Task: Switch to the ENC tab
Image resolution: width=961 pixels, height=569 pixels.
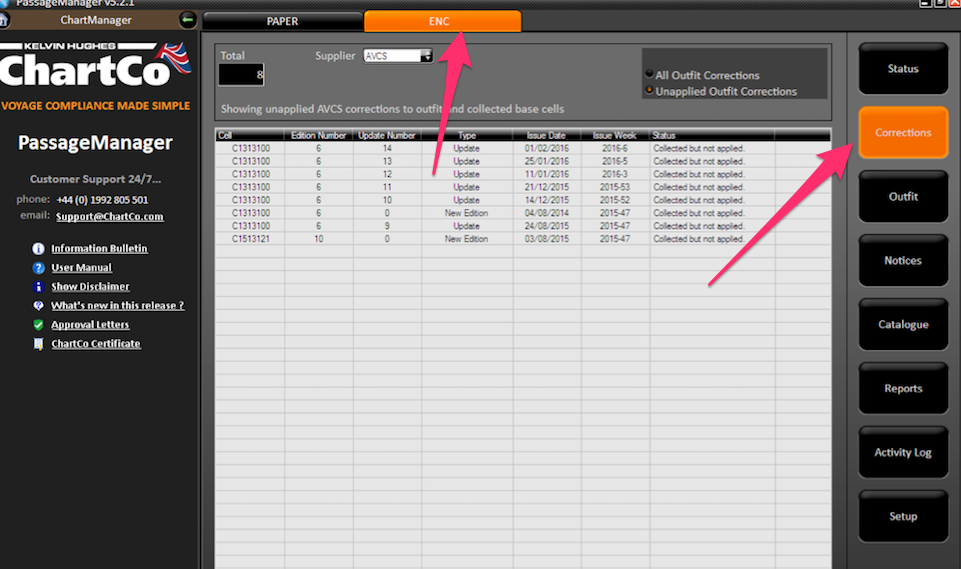Action: 443,21
